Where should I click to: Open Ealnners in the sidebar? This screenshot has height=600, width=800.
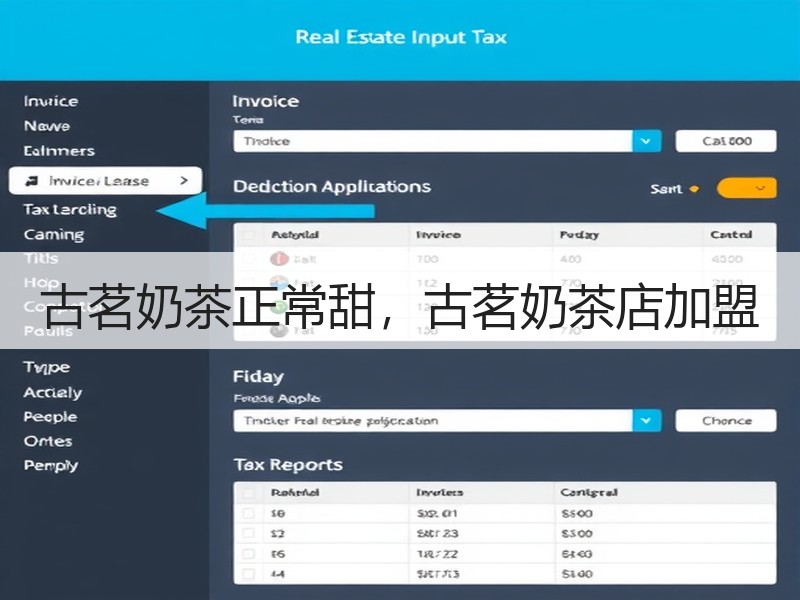[59, 151]
